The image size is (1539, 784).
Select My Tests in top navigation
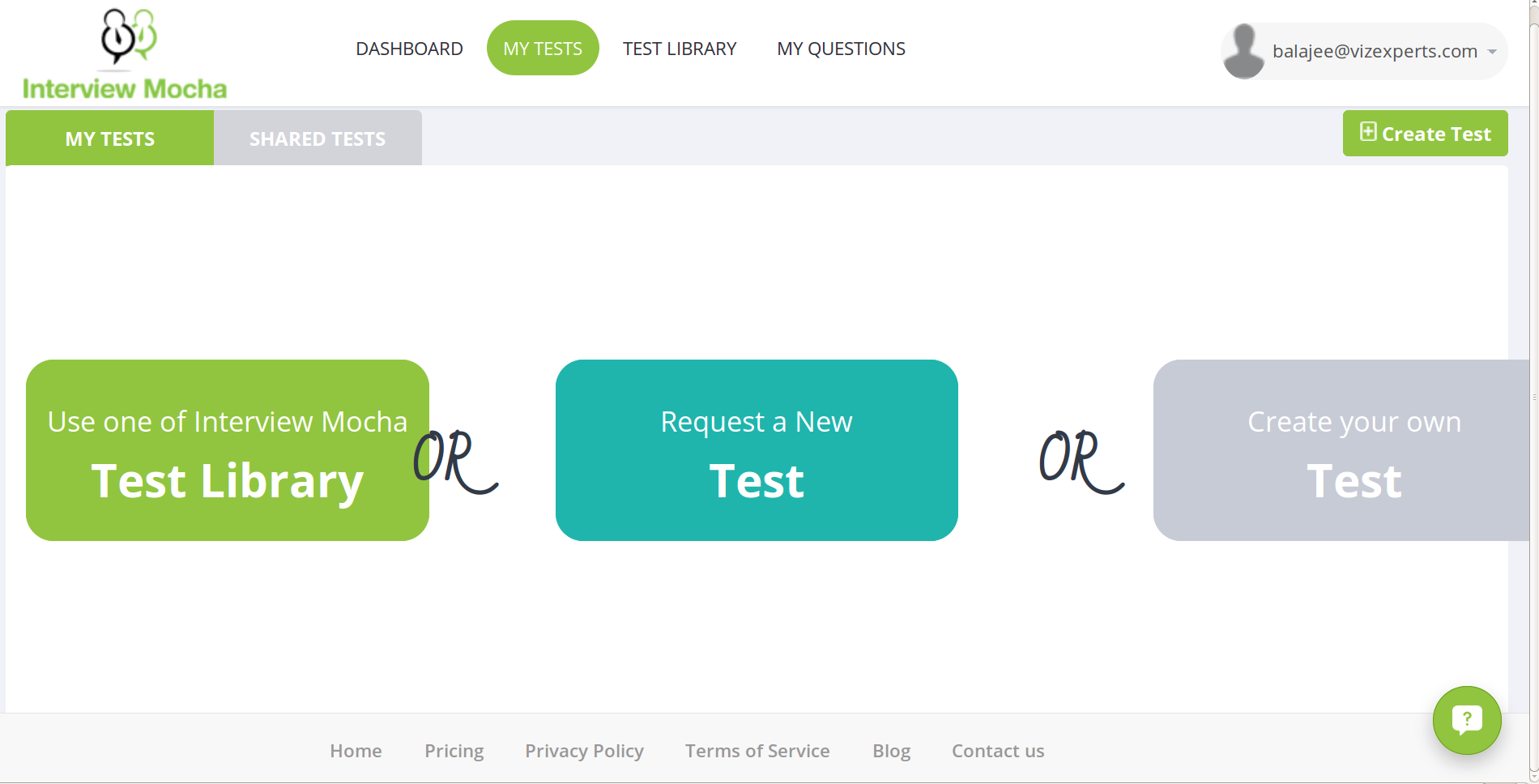click(x=543, y=48)
